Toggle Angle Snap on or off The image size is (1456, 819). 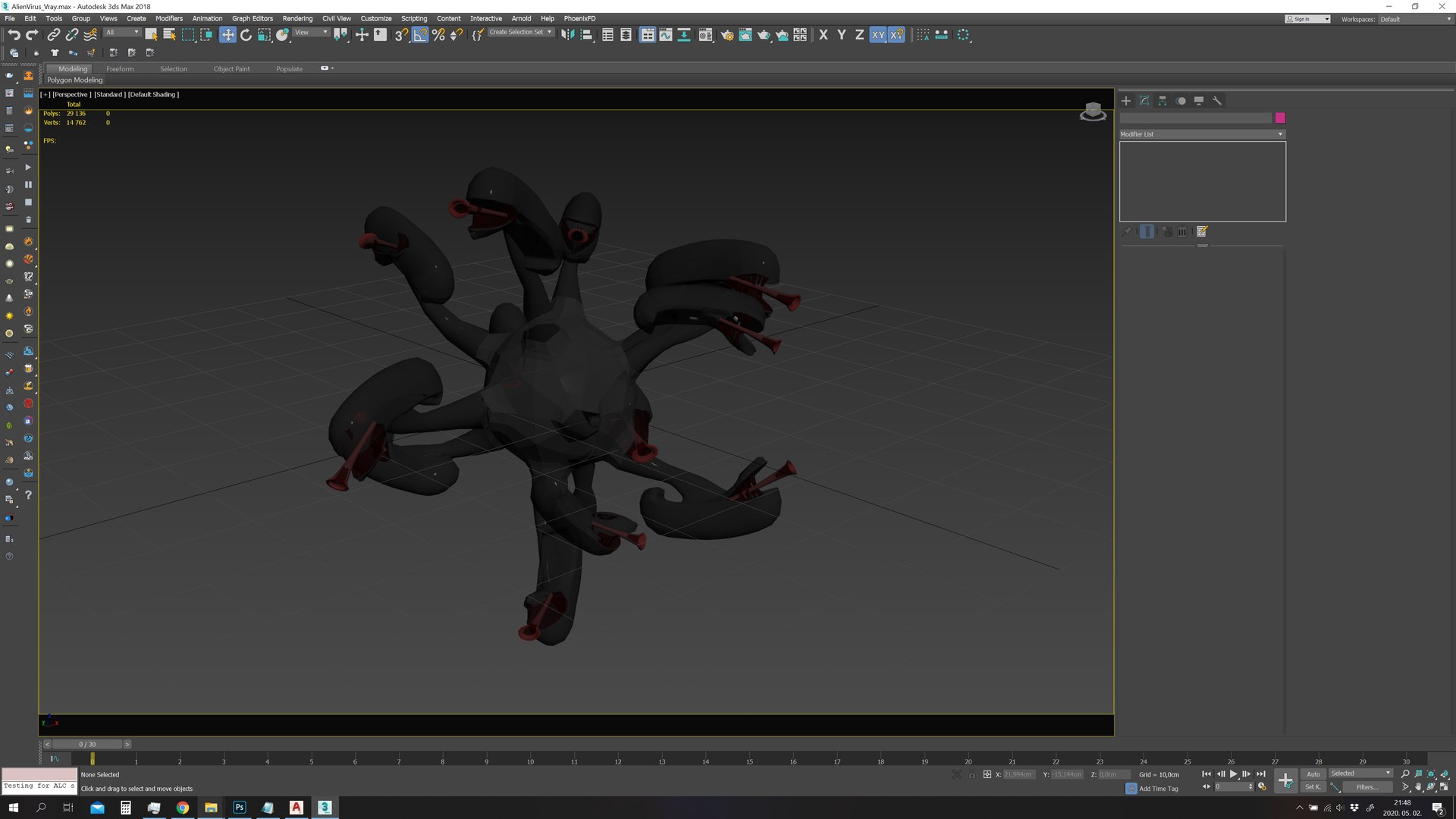[420, 35]
